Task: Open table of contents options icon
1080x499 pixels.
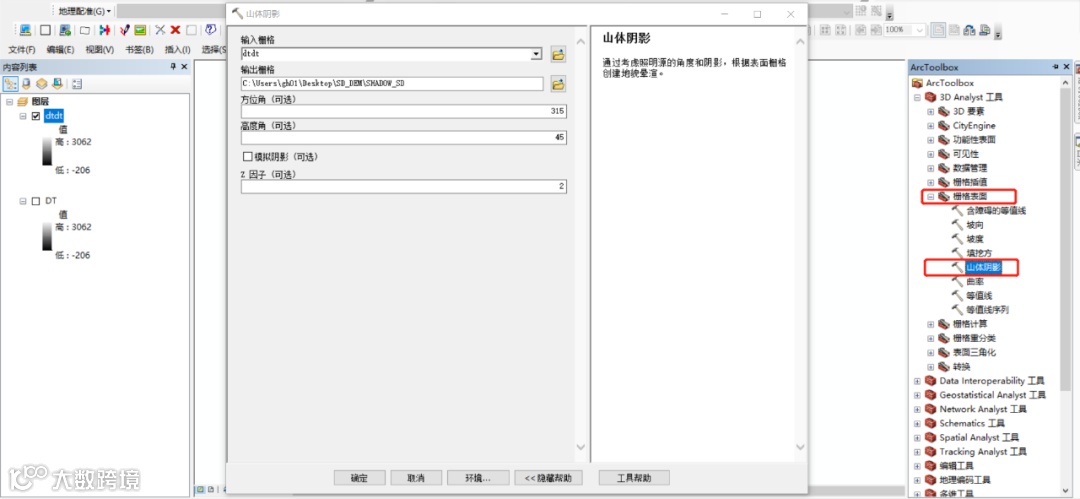Action: pyautogui.click(x=76, y=83)
